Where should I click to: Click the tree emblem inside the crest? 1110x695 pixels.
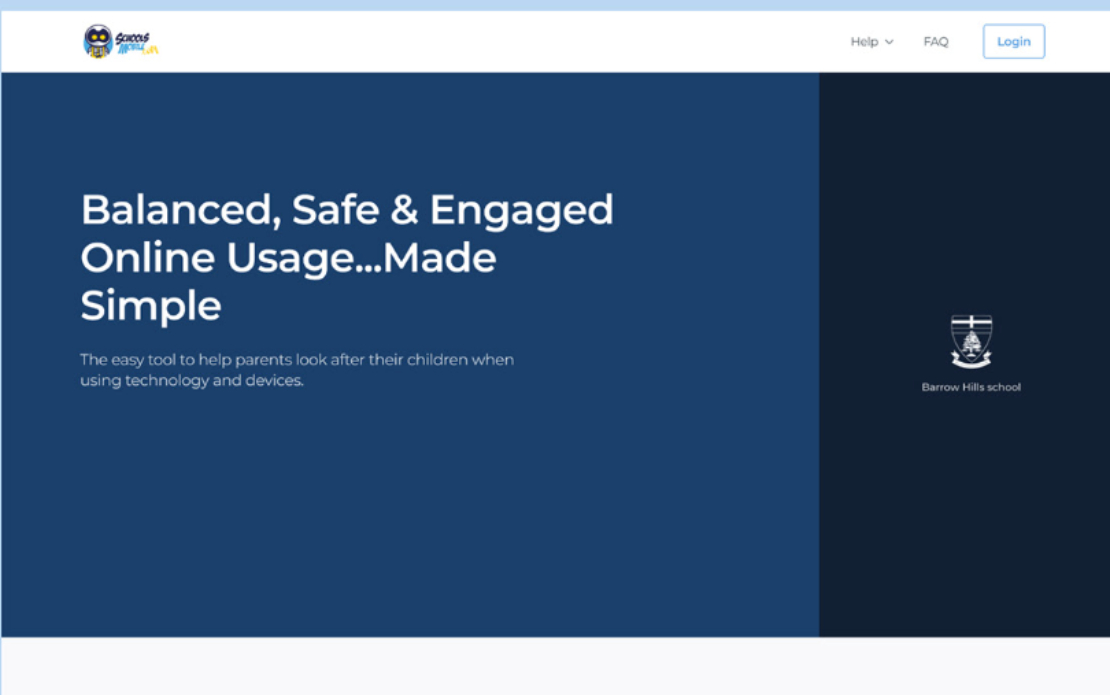pos(971,344)
